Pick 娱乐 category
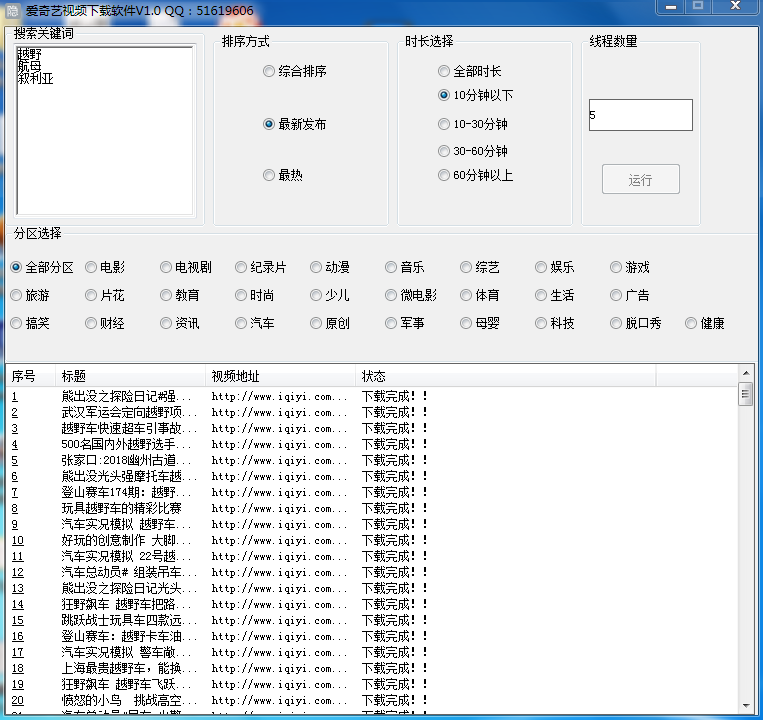763x720 pixels. point(555,267)
